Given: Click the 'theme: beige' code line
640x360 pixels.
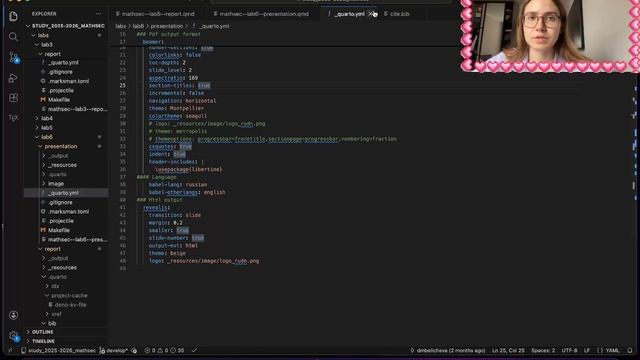Looking at the screenshot, I should tap(167, 253).
